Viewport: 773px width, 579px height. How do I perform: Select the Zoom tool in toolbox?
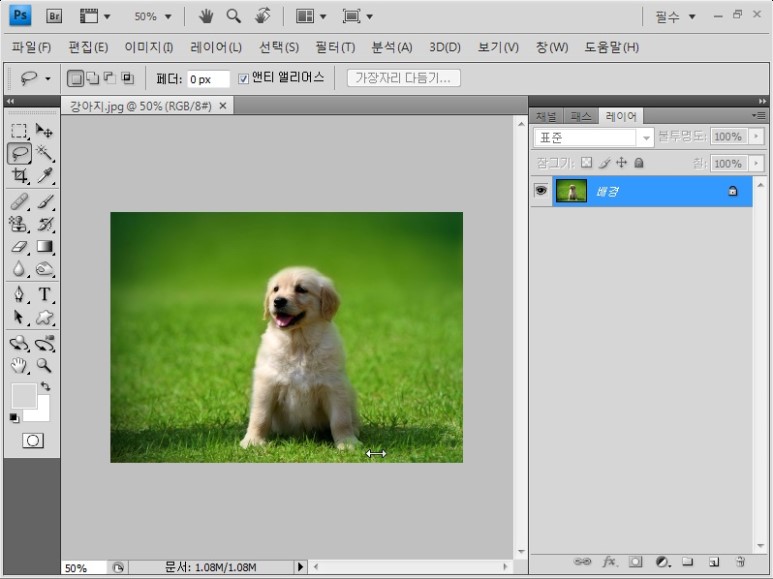(x=45, y=366)
